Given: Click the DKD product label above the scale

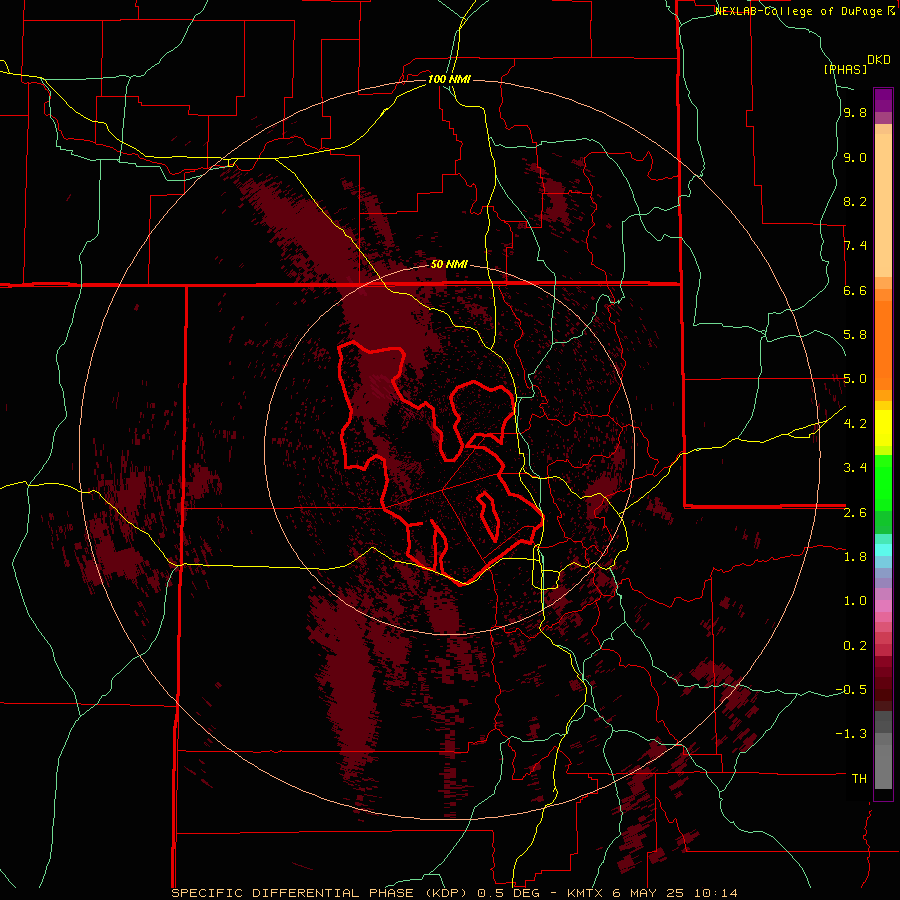Looking at the screenshot, I should coord(878,60).
